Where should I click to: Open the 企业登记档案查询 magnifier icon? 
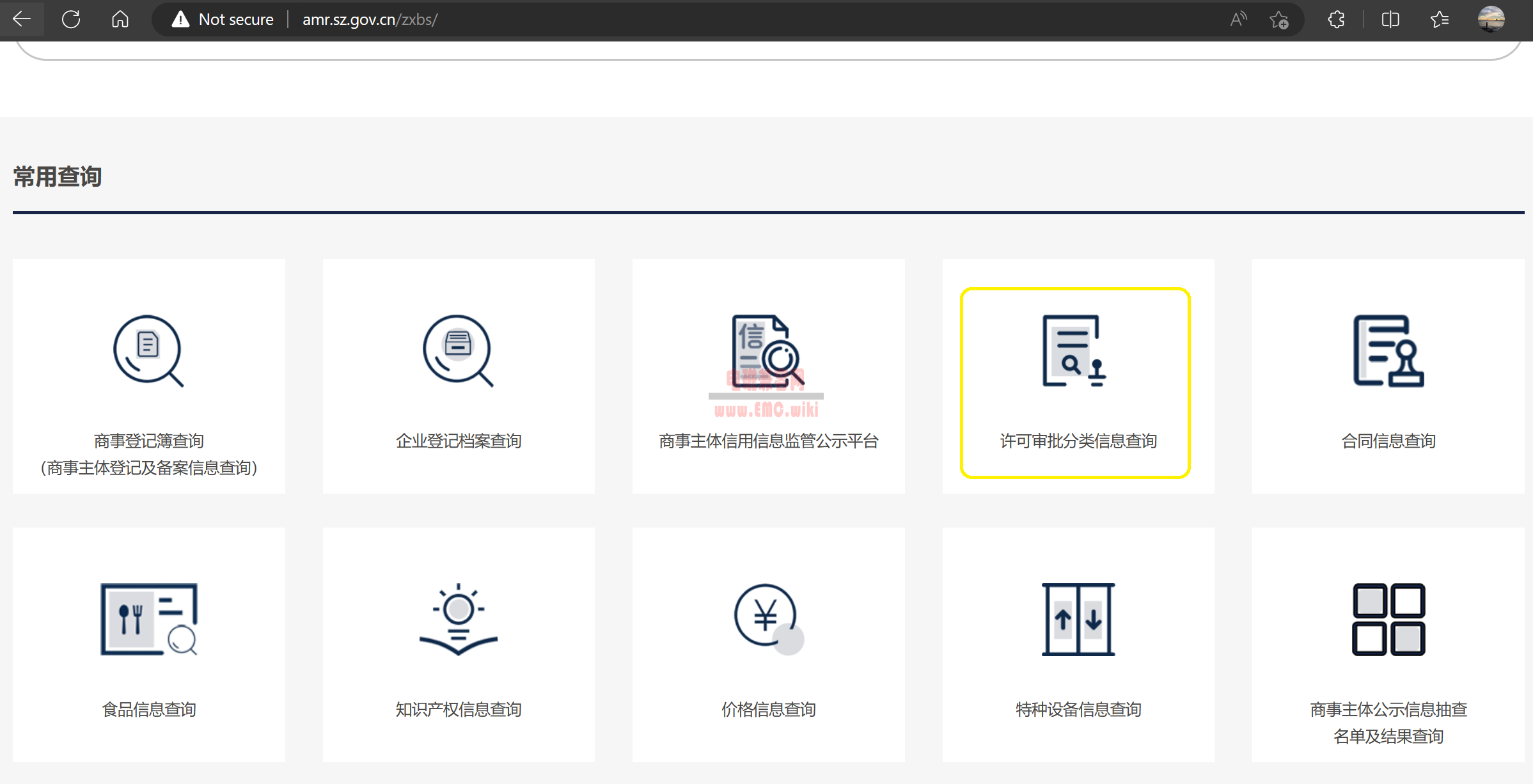point(458,351)
